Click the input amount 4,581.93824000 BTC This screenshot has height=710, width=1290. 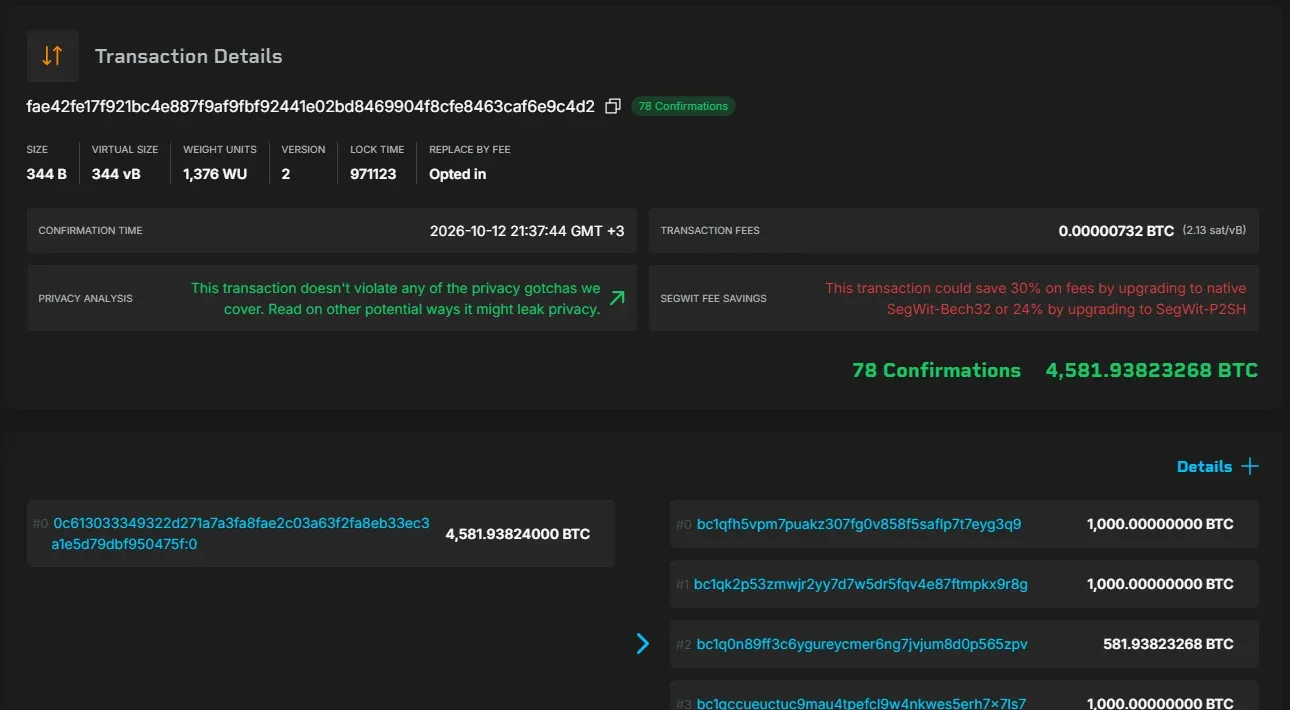[518, 534]
